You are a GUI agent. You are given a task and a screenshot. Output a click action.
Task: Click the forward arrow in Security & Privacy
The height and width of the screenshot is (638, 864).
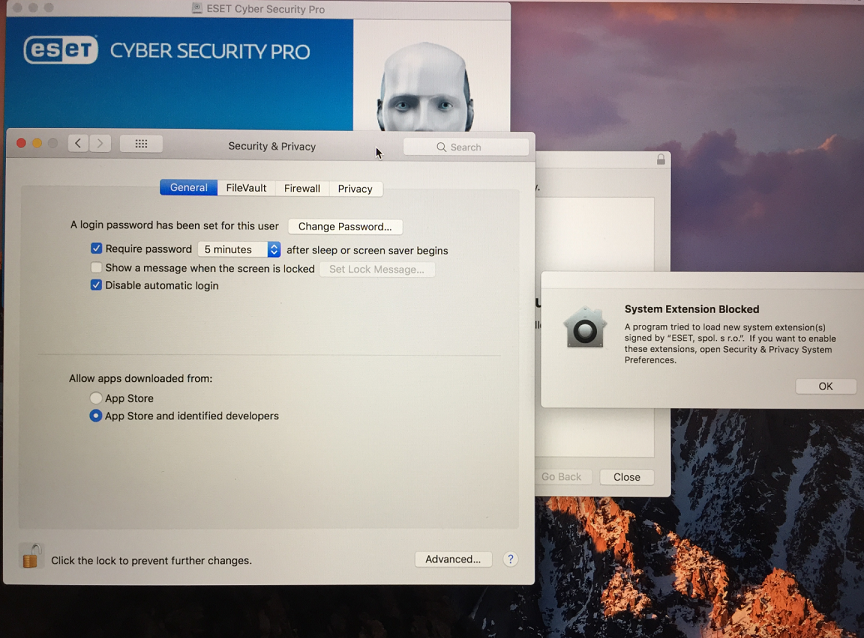pyautogui.click(x=100, y=144)
